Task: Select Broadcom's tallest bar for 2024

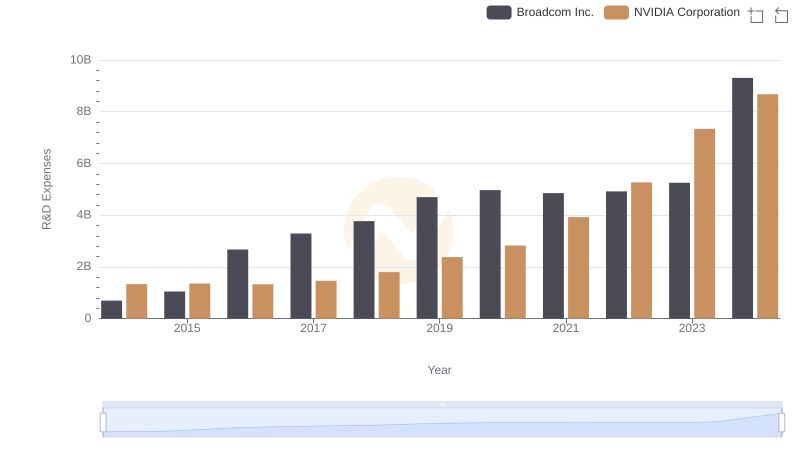Action: coord(742,198)
